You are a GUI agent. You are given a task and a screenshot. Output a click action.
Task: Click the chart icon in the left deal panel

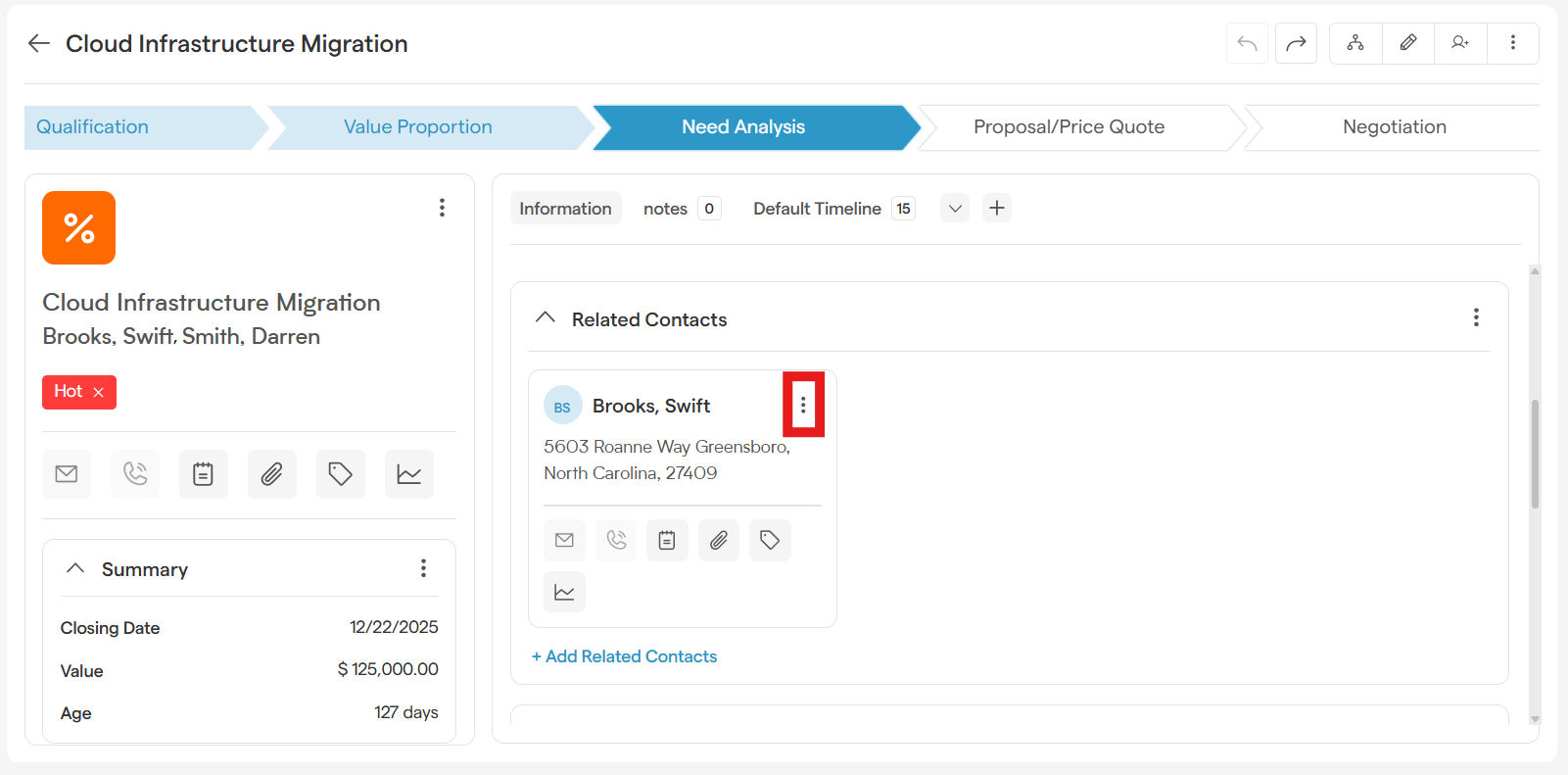(408, 474)
